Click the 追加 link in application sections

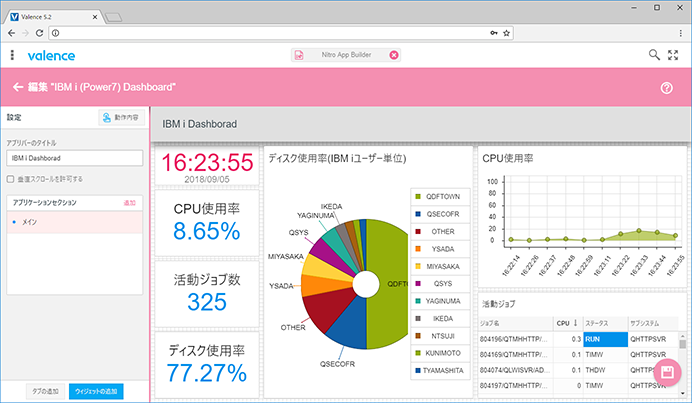(129, 203)
